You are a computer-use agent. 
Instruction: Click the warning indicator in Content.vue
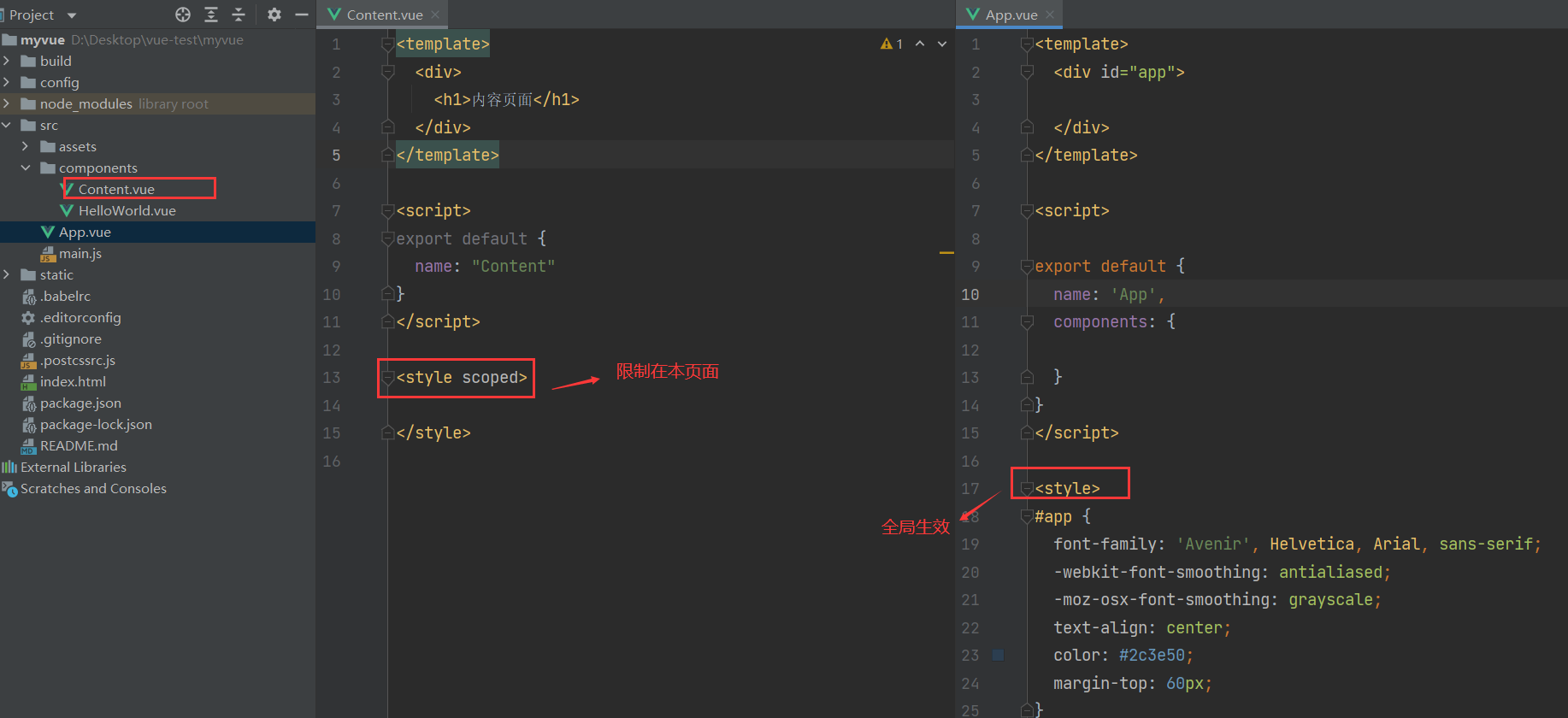point(892,44)
